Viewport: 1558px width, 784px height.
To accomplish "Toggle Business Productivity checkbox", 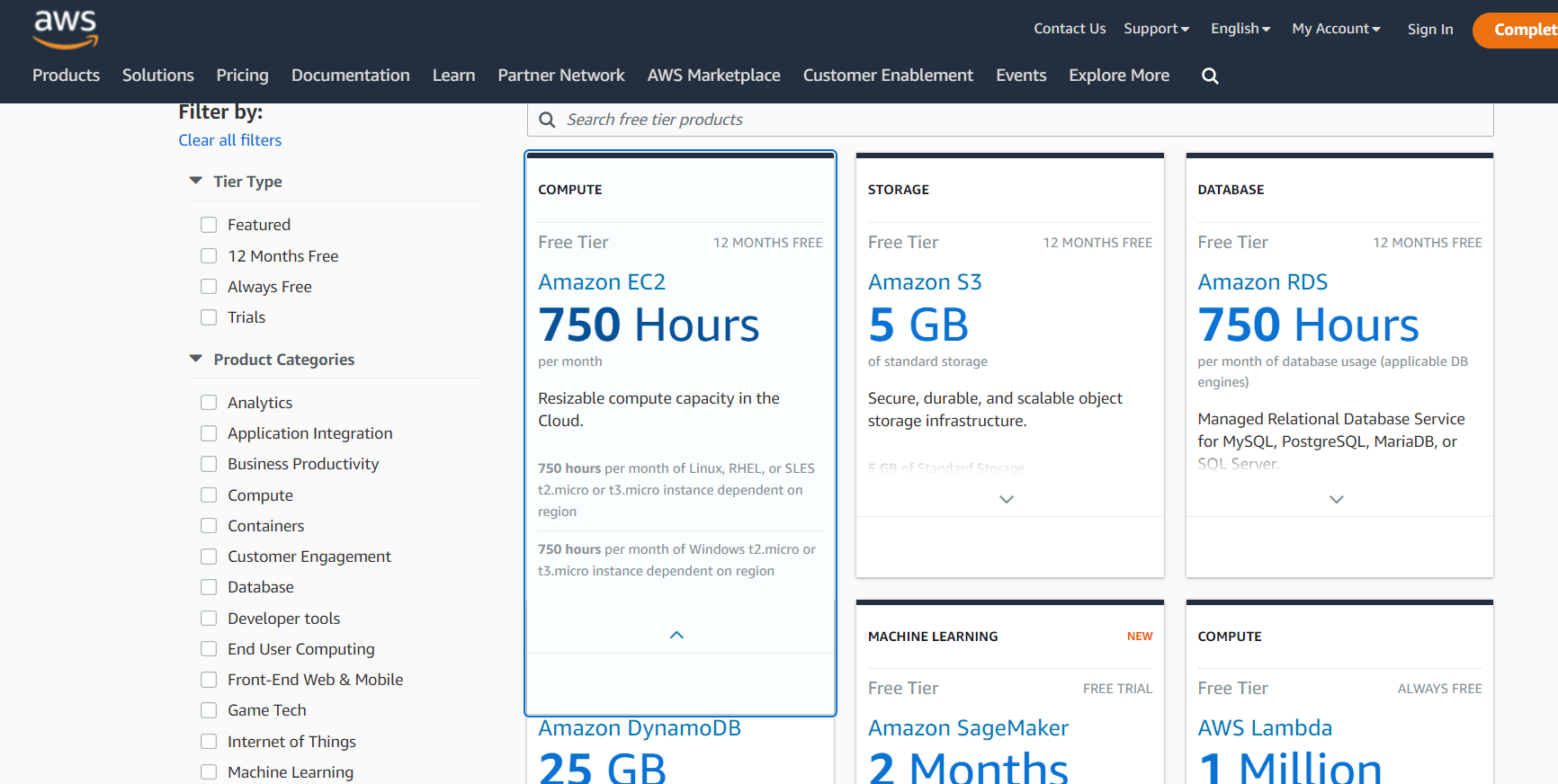I will click(209, 464).
